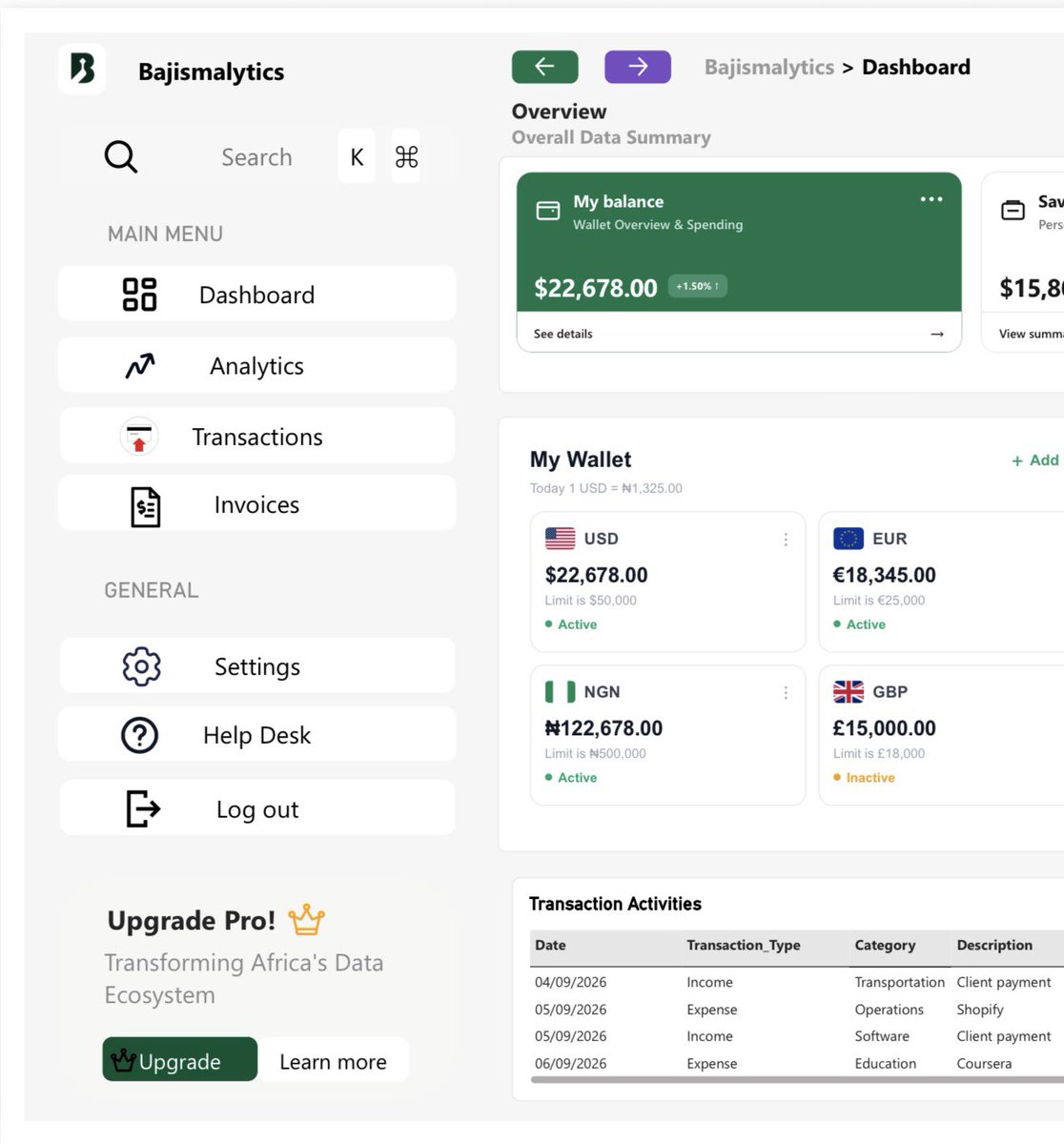The image size is (1064, 1144).
Task: Click the Dashboard grid icon
Action: click(139, 295)
